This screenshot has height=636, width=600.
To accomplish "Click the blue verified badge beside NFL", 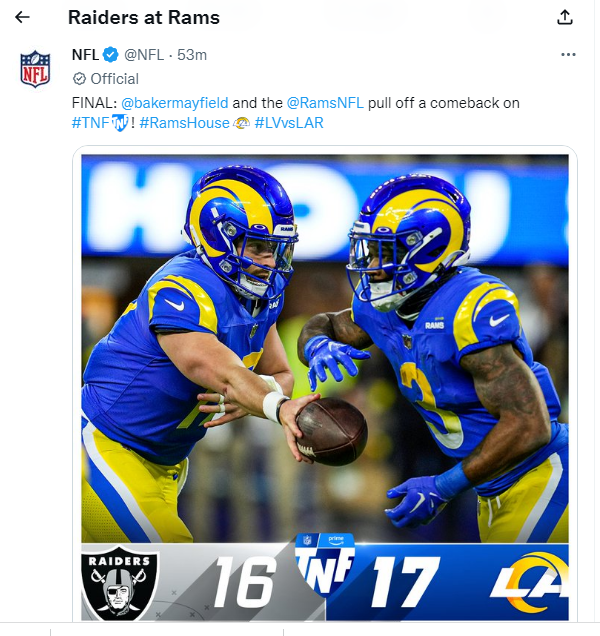I will [112, 55].
